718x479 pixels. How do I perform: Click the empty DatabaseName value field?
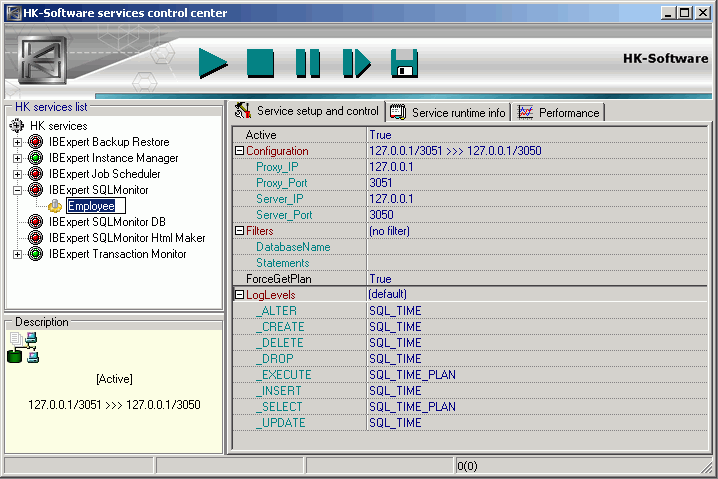pyautogui.click(x=537, y=247)
